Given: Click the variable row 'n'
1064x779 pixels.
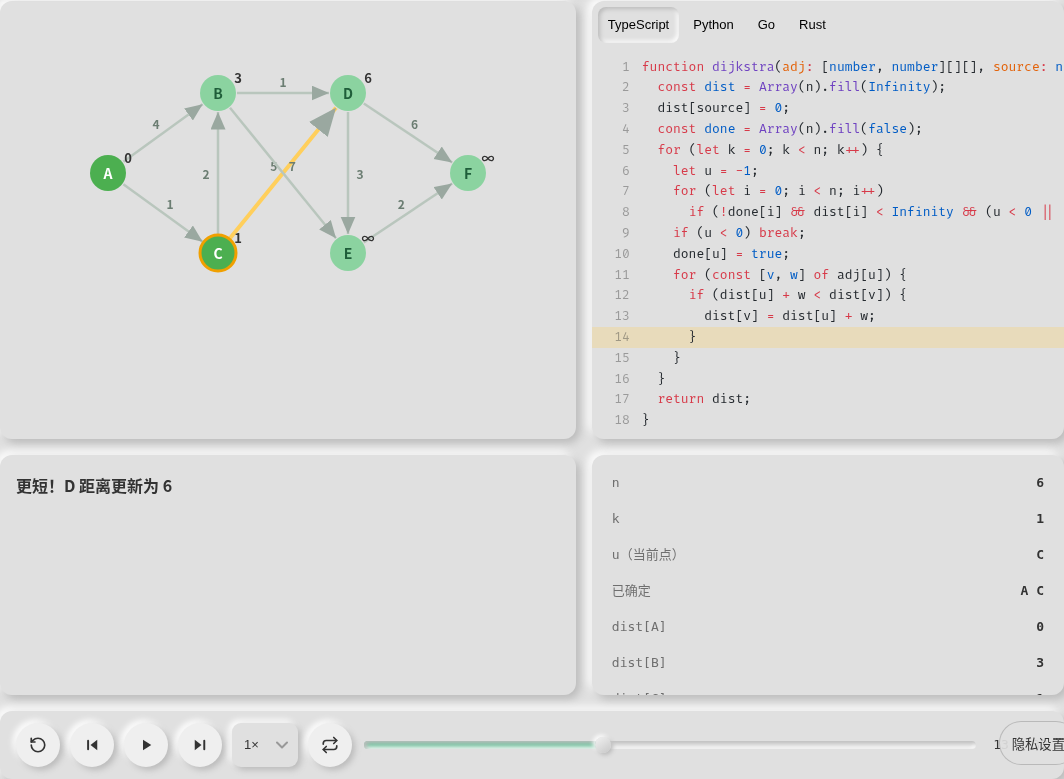Looking at the screenshot, I should [828, 482].
